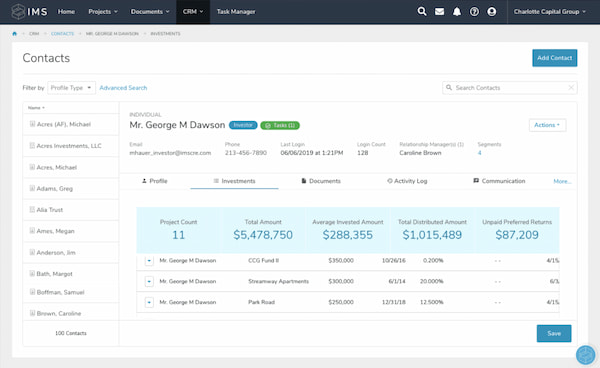Click the Segments count link 4
This screenshot has height=368, width=600.
479,153
